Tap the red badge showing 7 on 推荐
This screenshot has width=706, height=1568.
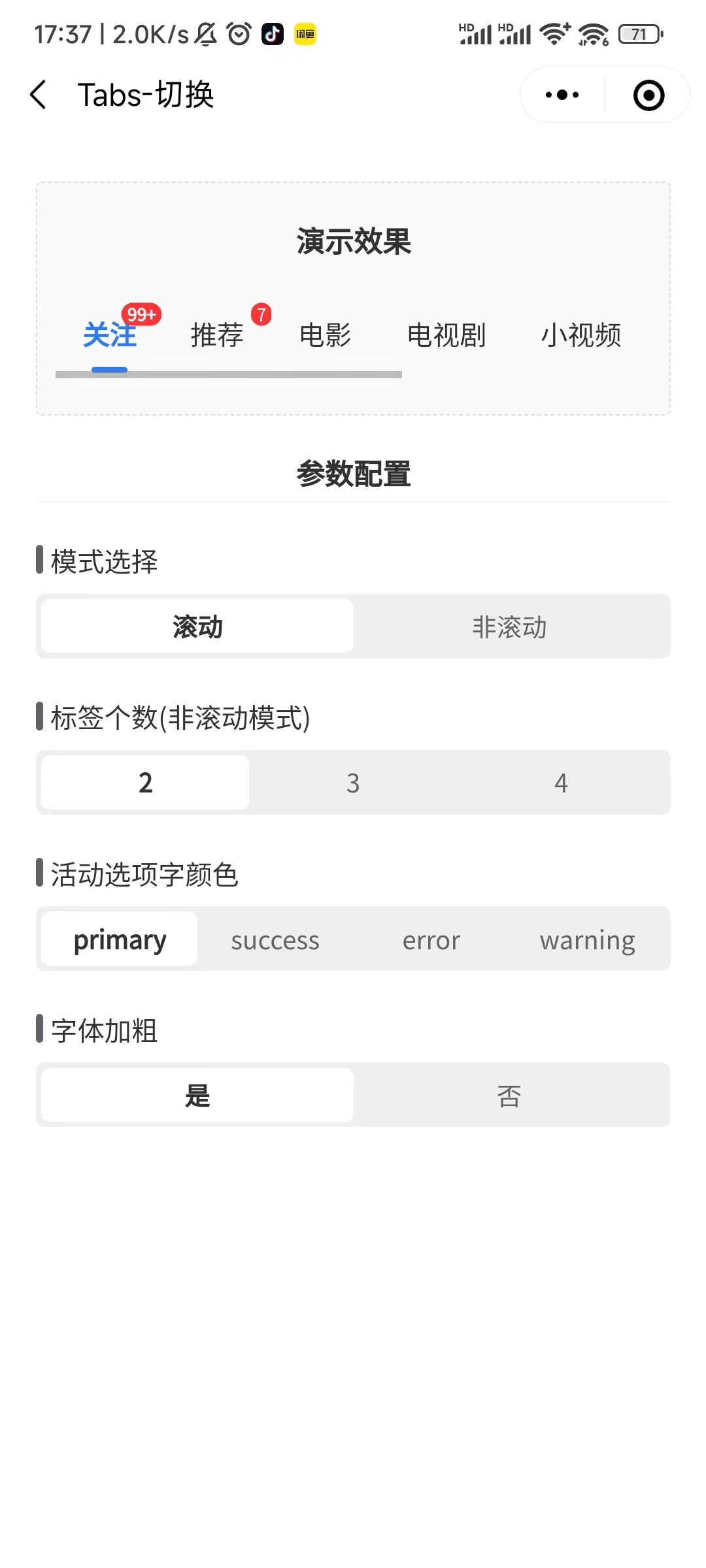click(261, 314)
